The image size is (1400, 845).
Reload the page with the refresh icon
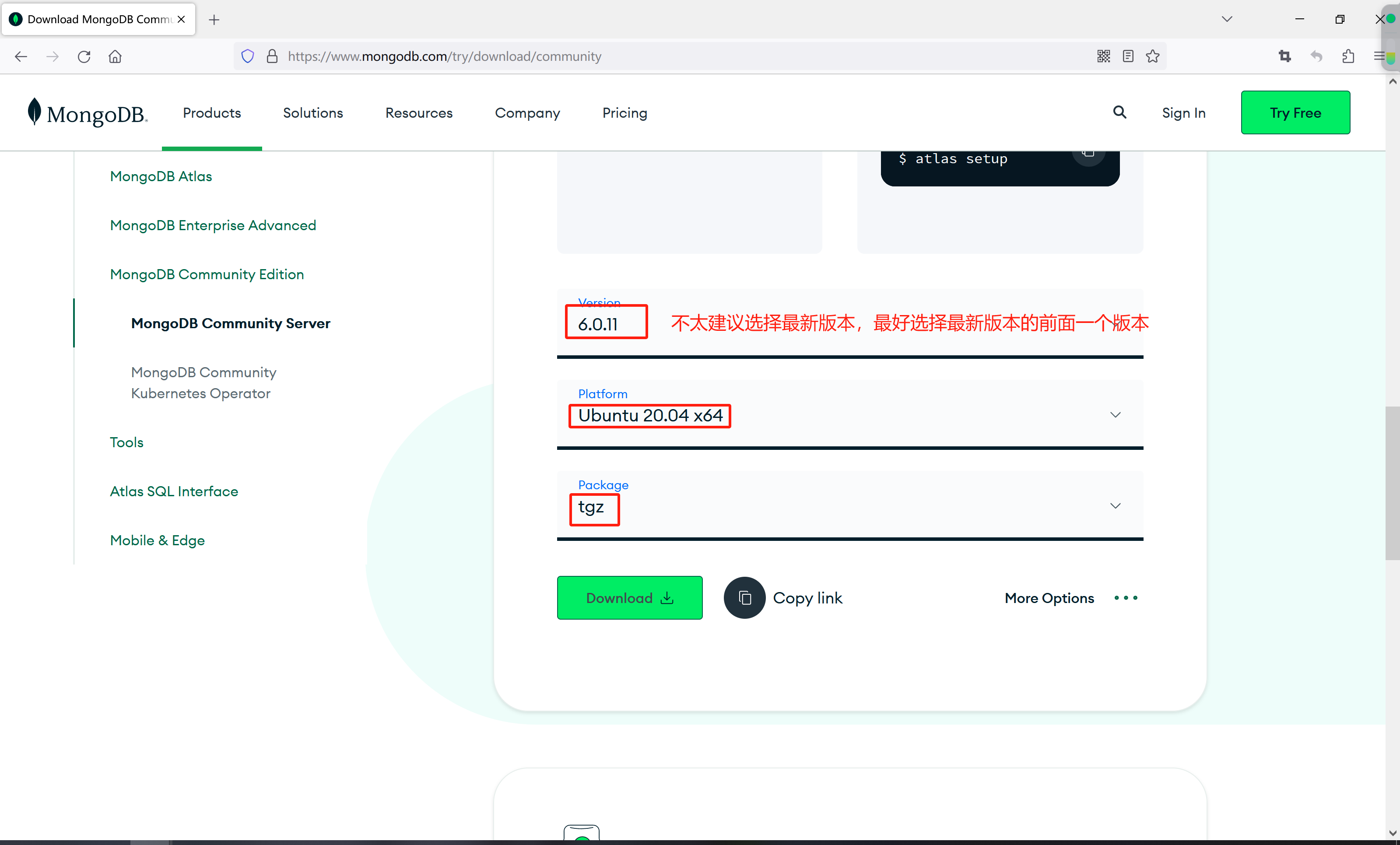(84, 56)
